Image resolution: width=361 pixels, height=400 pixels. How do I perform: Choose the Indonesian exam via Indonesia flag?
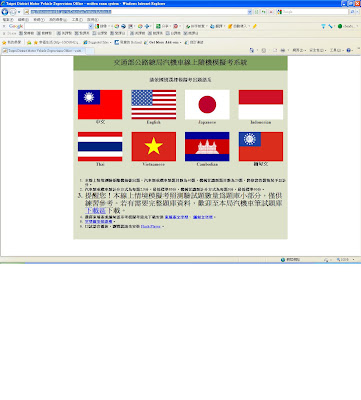pyautogui.click(x=261, y=105)
